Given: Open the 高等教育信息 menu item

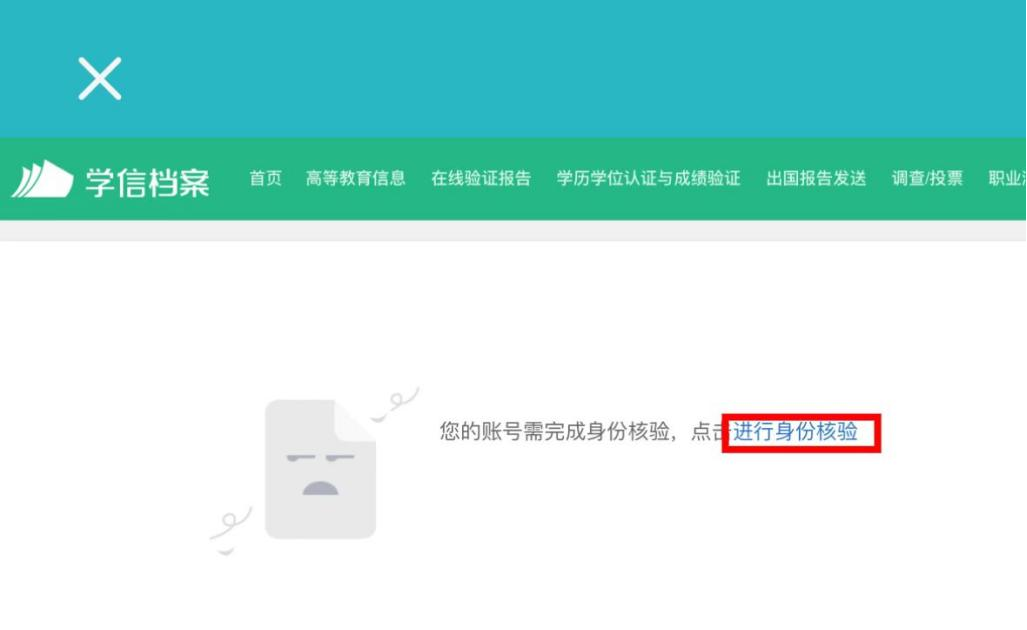Looking at the screenshot, I should click(x=356, y=178).
